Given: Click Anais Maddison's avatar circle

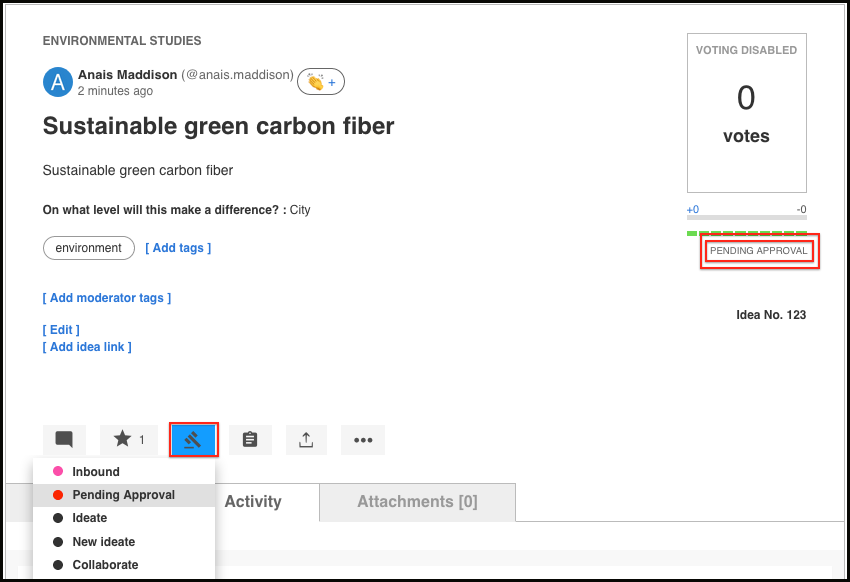Looking at the screenshot, I should pyautogui.click(x=57, y=82).
